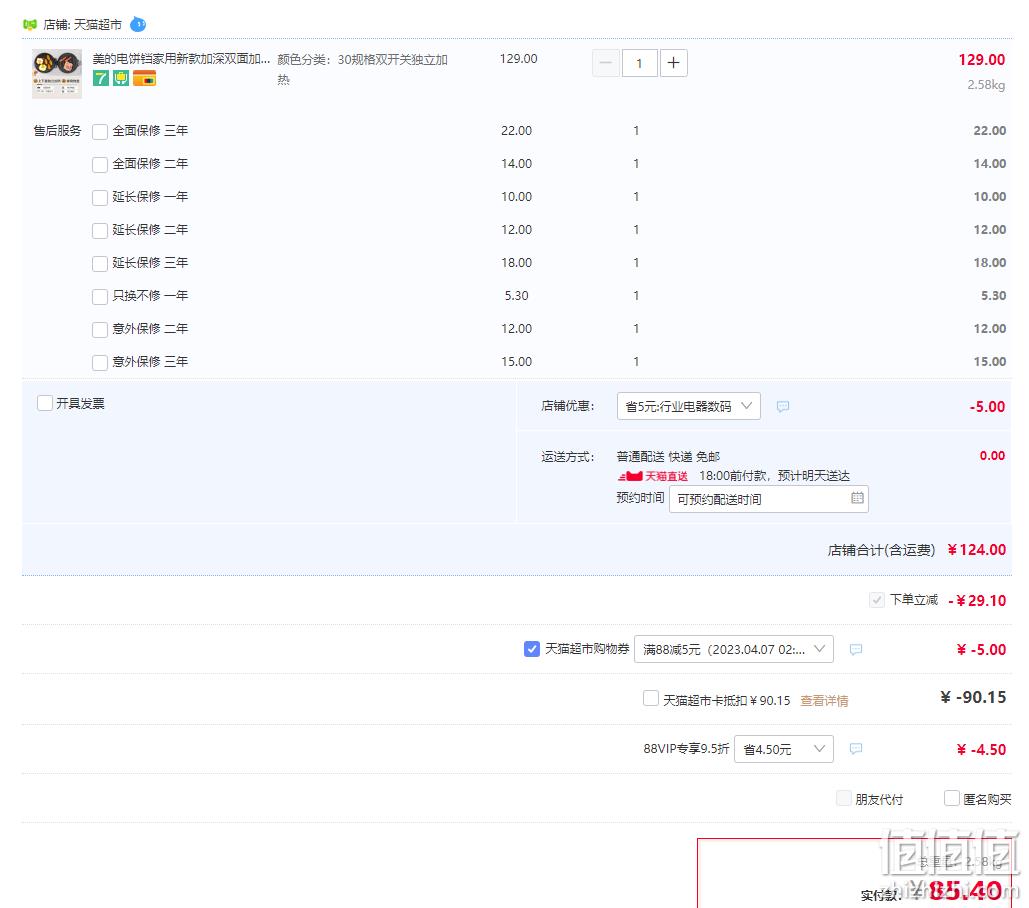The width and height of the screenshot is (1029, 908).
Task: Check the 朋友代付 option
Action: [844, 798]
